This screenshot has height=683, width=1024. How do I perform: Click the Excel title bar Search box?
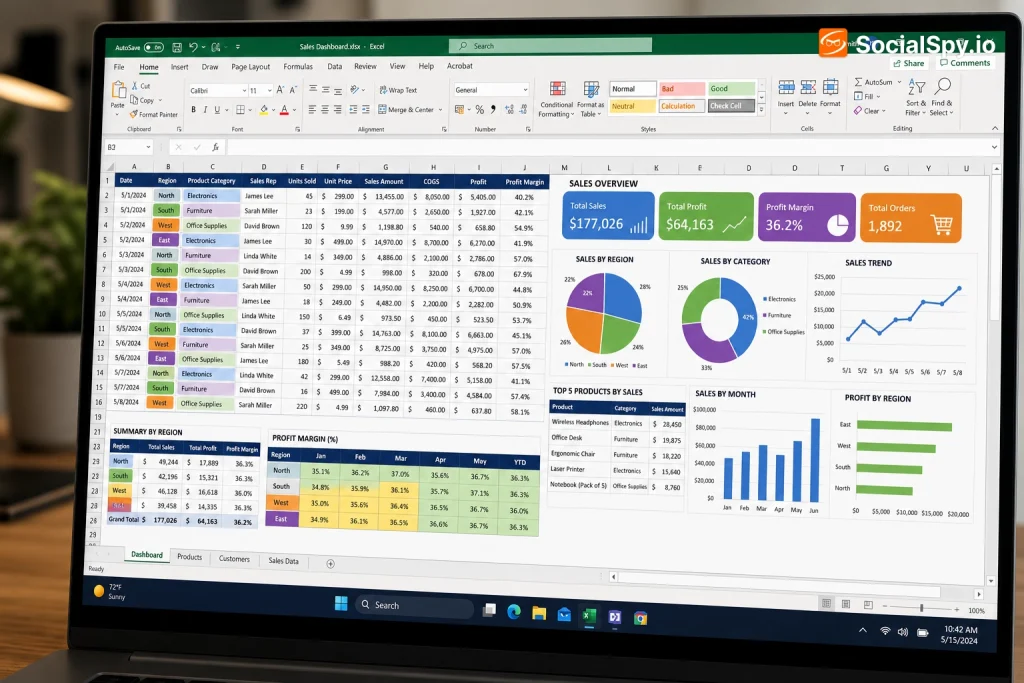tap(550, 46)
